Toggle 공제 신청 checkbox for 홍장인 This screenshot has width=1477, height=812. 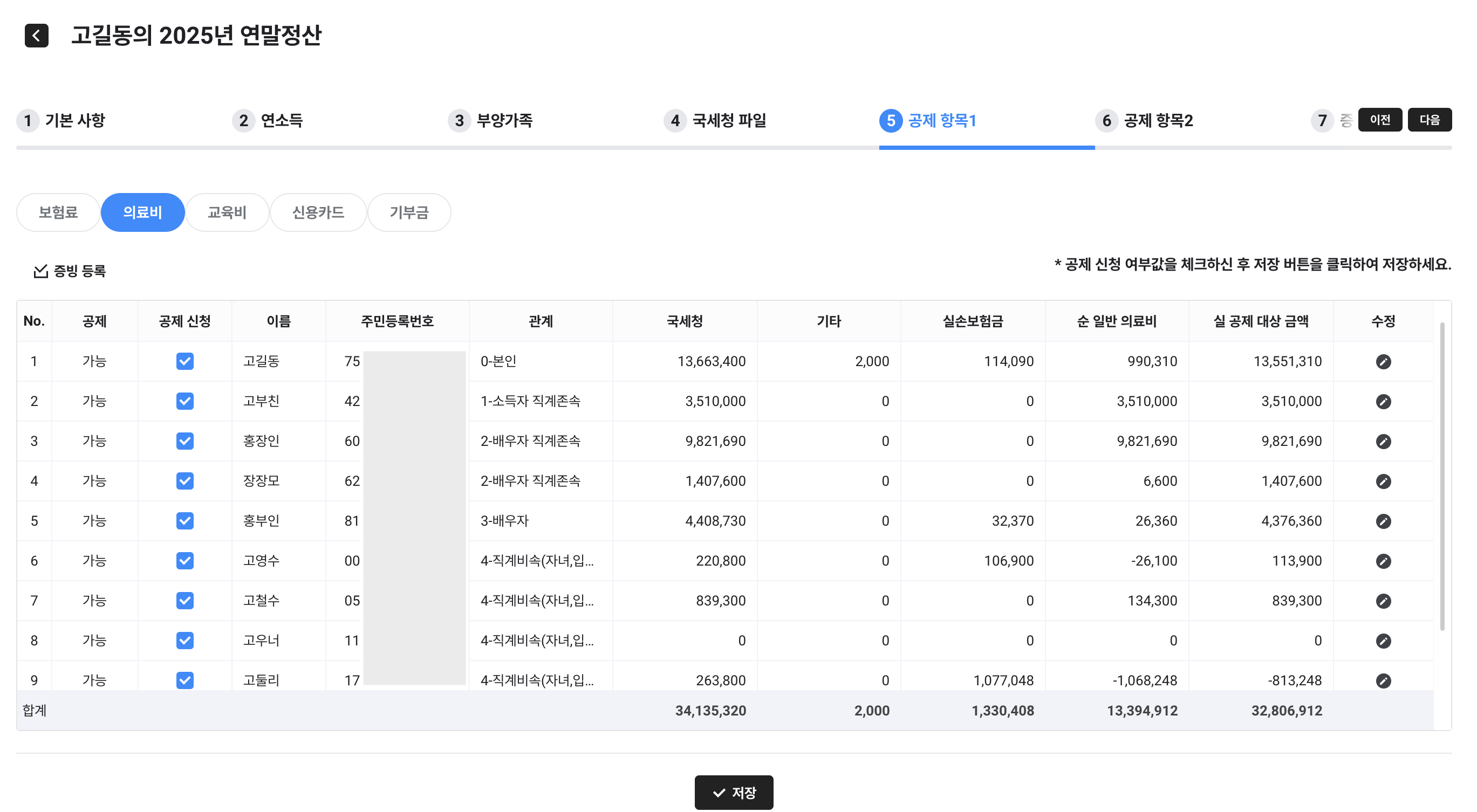coord(184,441)
